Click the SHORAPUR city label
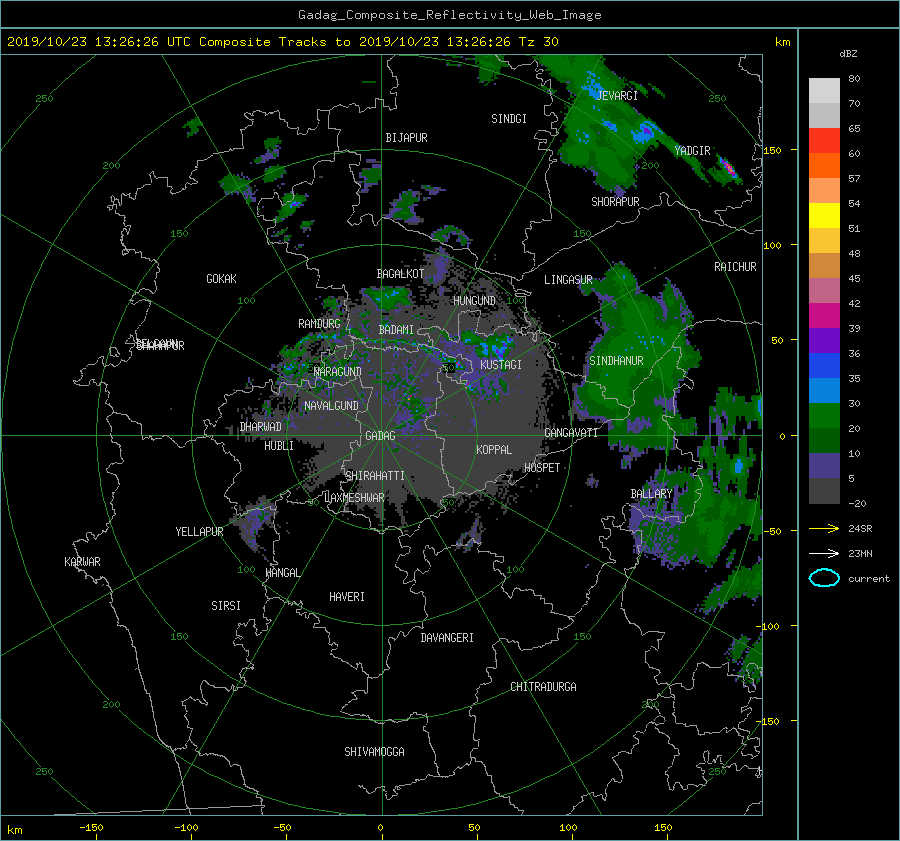Screen dimensions: 900x841 615,202
